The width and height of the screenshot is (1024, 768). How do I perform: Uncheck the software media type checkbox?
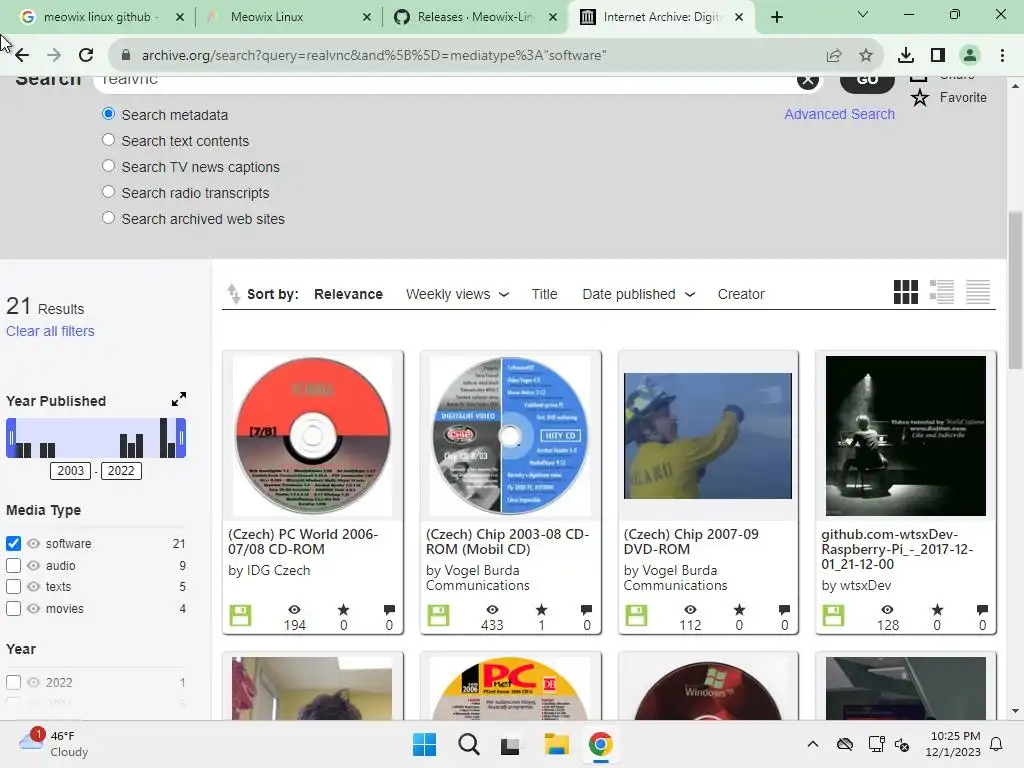[x=13, y=543]
